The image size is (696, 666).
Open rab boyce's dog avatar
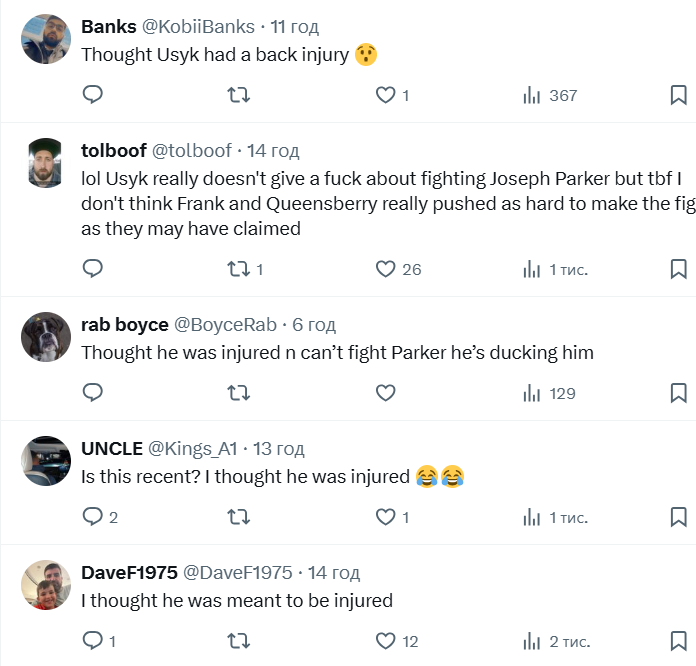tap(45, 337)
